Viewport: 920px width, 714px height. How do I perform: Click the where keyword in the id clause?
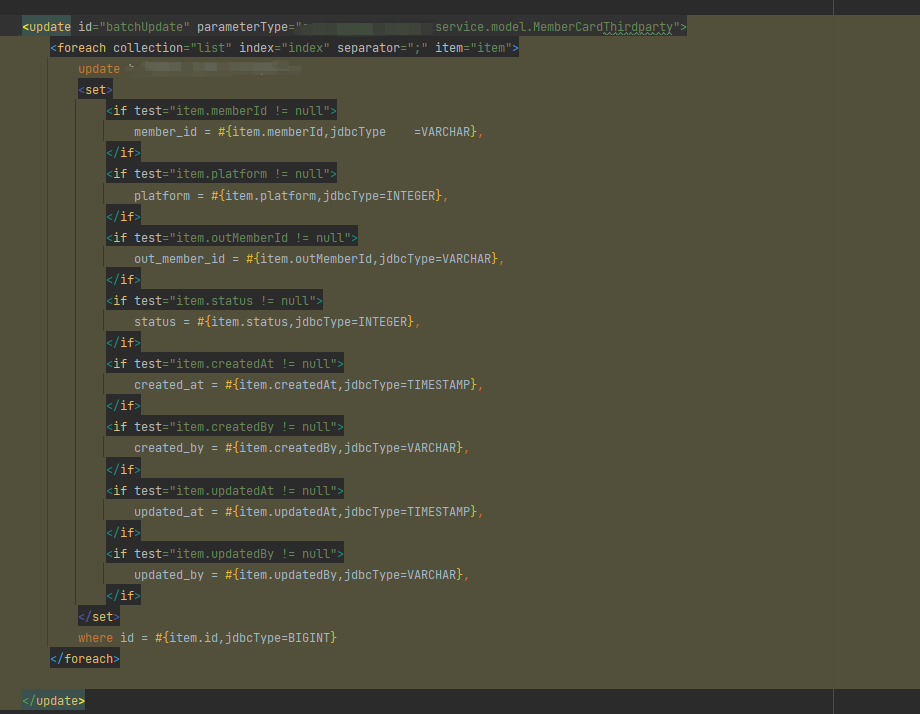pos(95,637)
